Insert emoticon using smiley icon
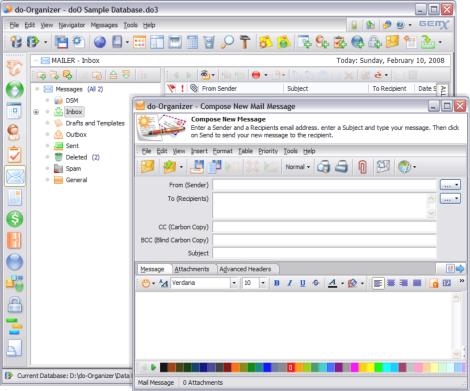 click(x=146, y=283)
